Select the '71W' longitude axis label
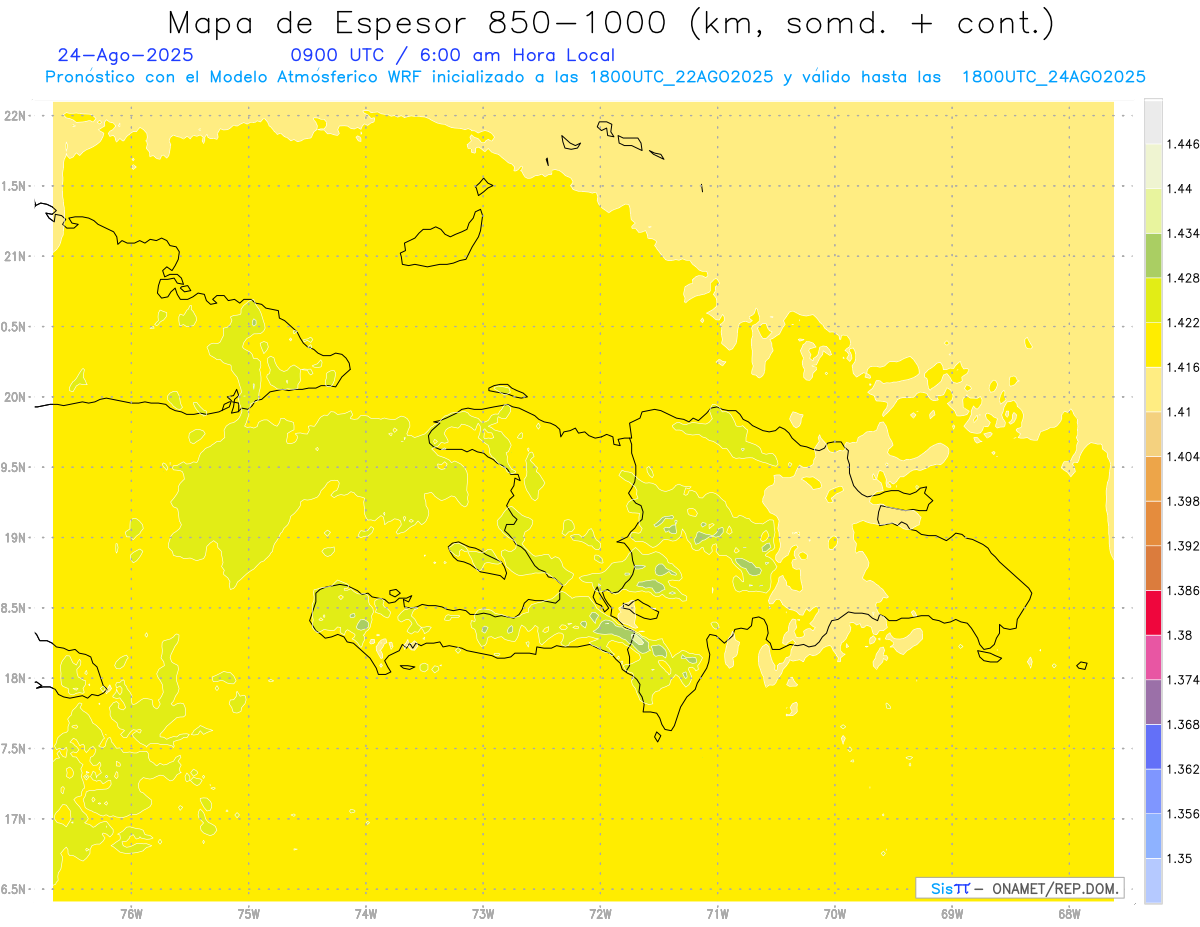This screenshot has width=1200, height=927. pos(717,912)
